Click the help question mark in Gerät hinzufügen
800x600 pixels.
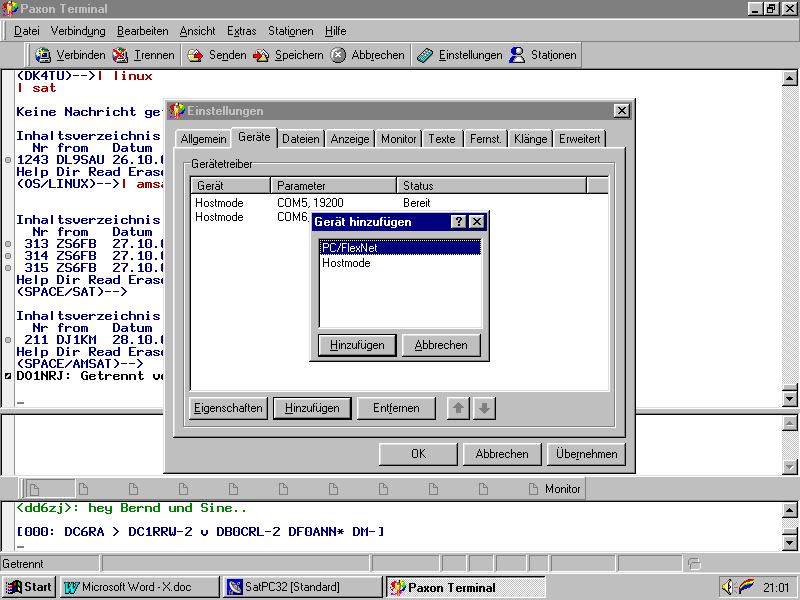coord(459,222)
